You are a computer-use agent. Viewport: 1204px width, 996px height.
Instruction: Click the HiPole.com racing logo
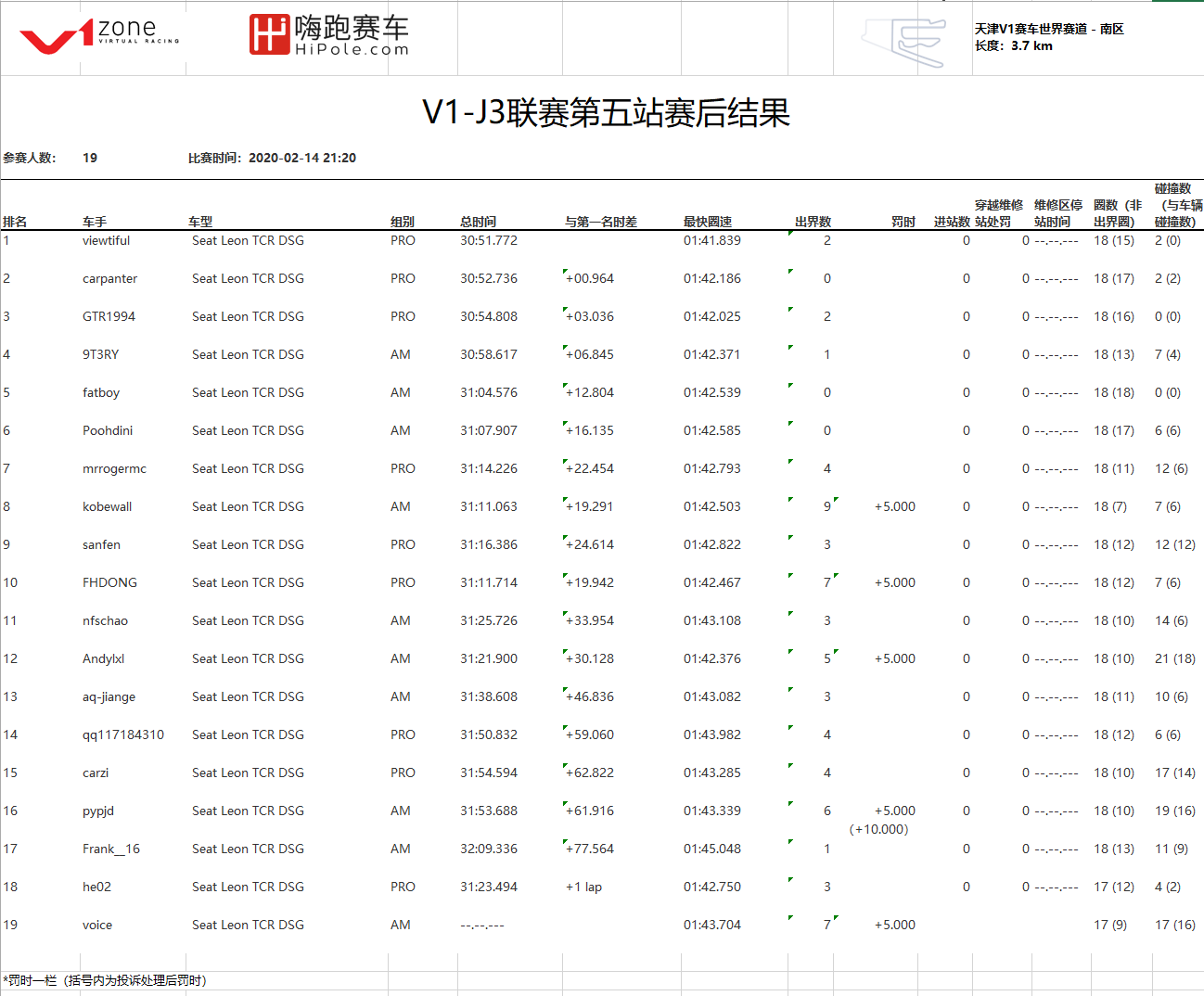(x=329, y=35)
